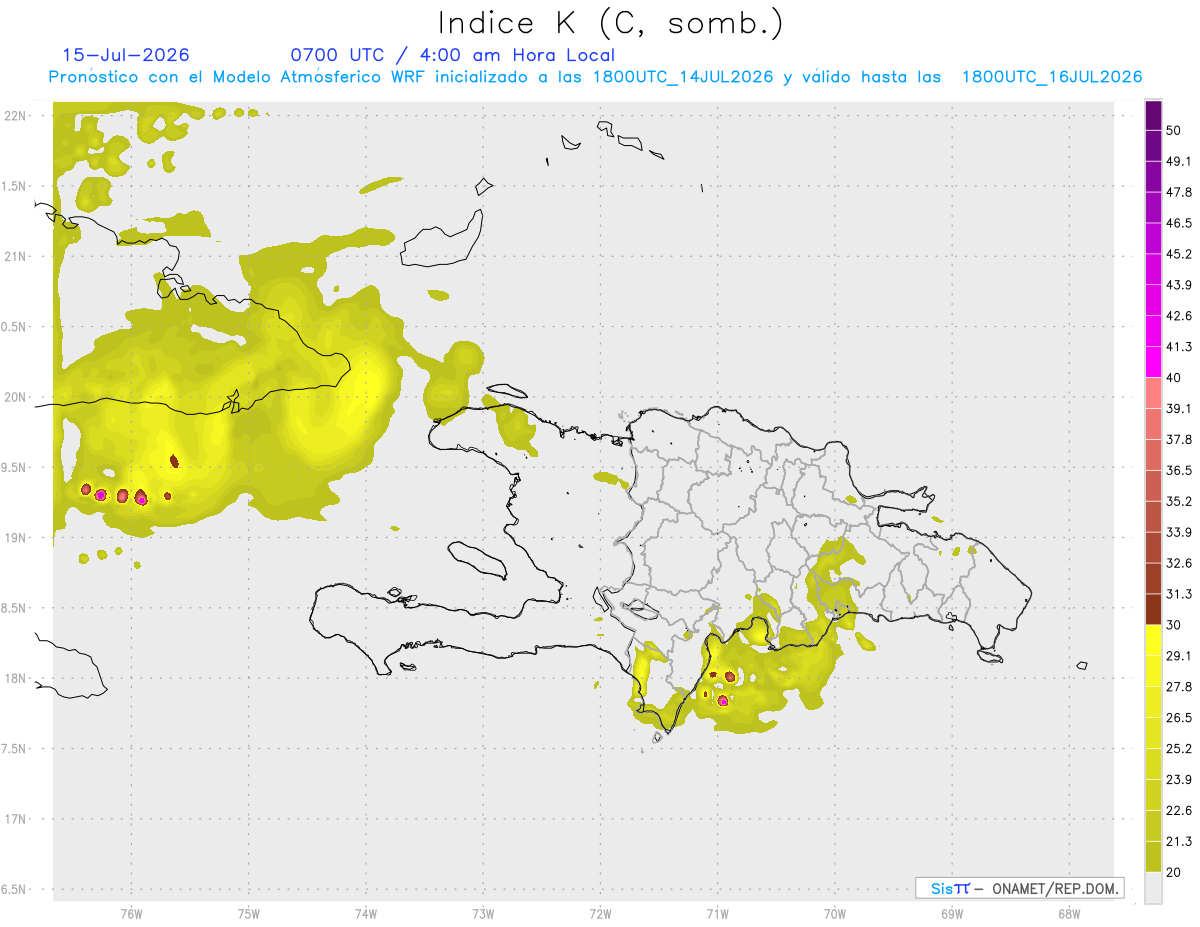Select the date label "15-Jul-2026"
The width and height of the screenshot is (1200, 927).
(126, 55)
